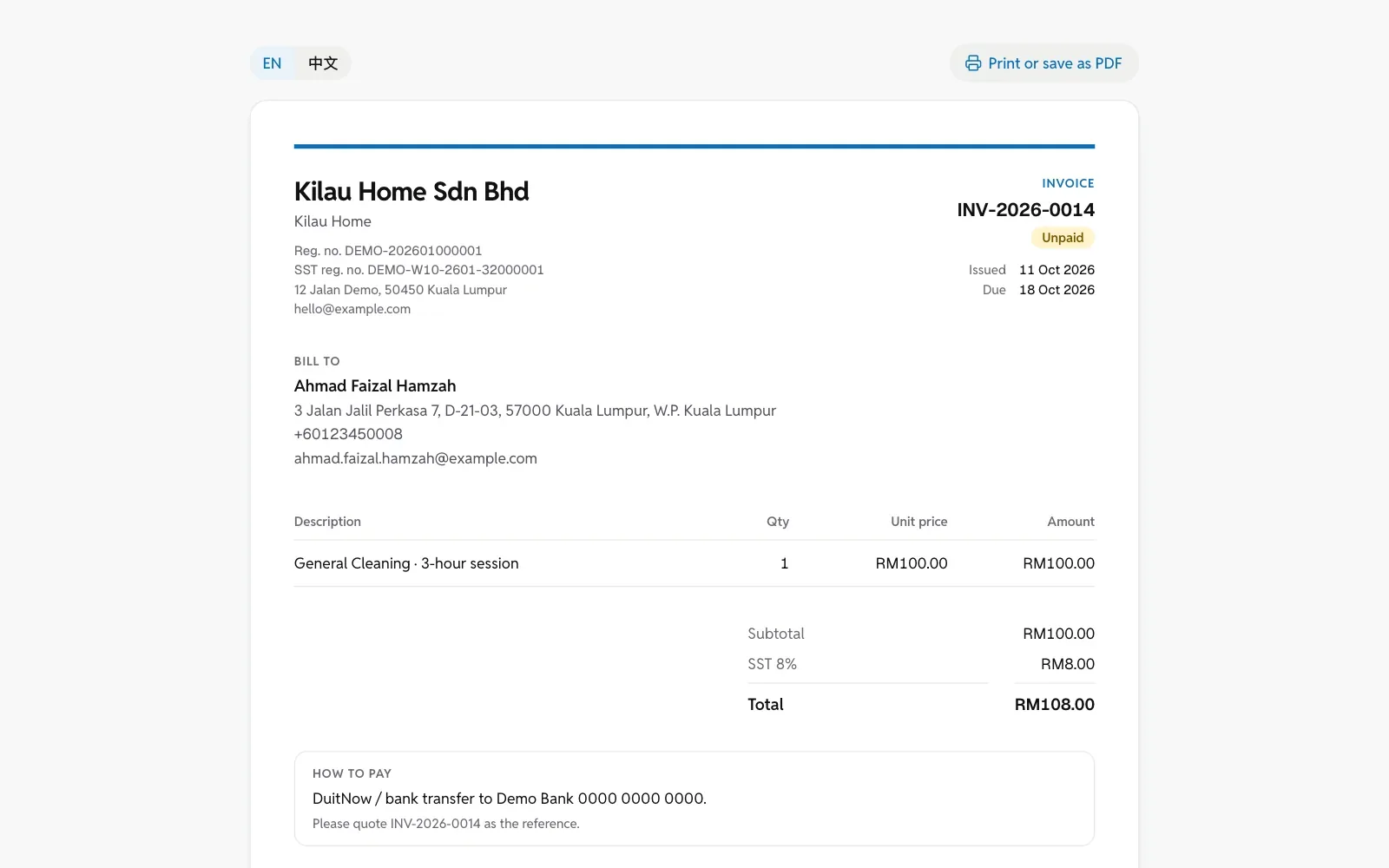Image resolution: width=1389 pixels, height=868 pixels.
Task: Click the hello@example.com email address
Action: click(x=352, y=309)
